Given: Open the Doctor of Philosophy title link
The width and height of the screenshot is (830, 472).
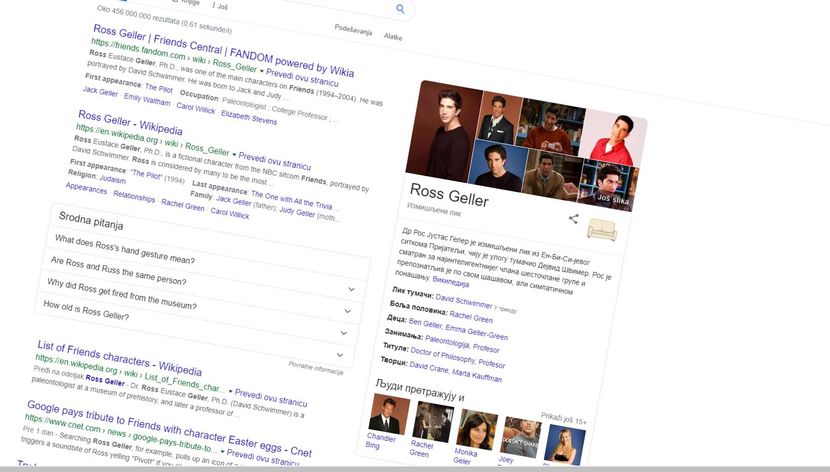Looking at the screenshot, I should [x=443, y=356].
